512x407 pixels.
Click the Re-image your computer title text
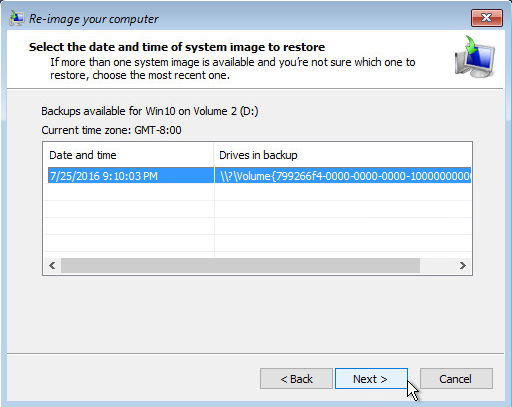pyautogui.click(x=94, y=19)
